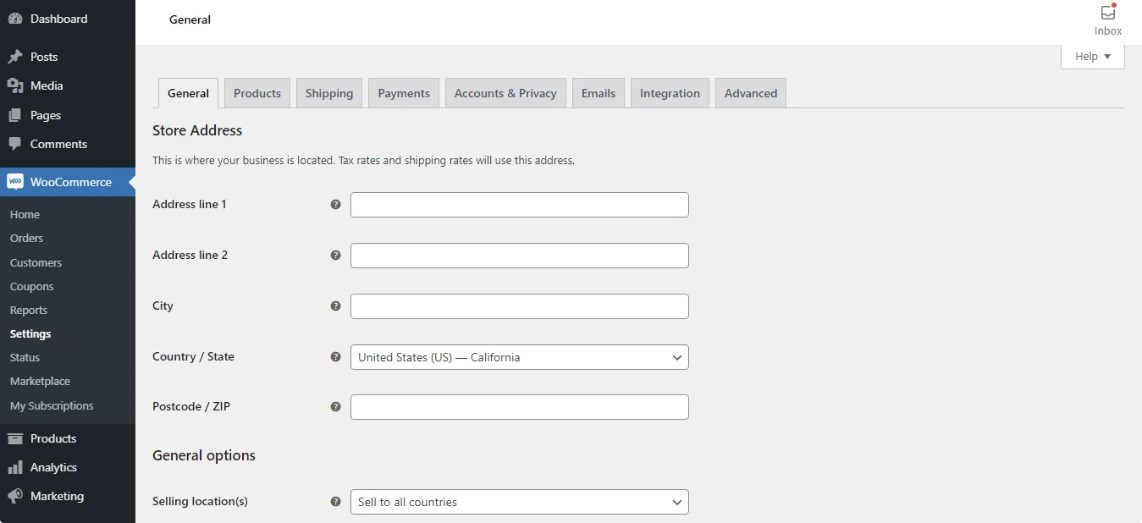Viewport: 1142px width, 523px height.
Task: Open Dashboard via its sidebar icon
Action: (x=15, y=19)
